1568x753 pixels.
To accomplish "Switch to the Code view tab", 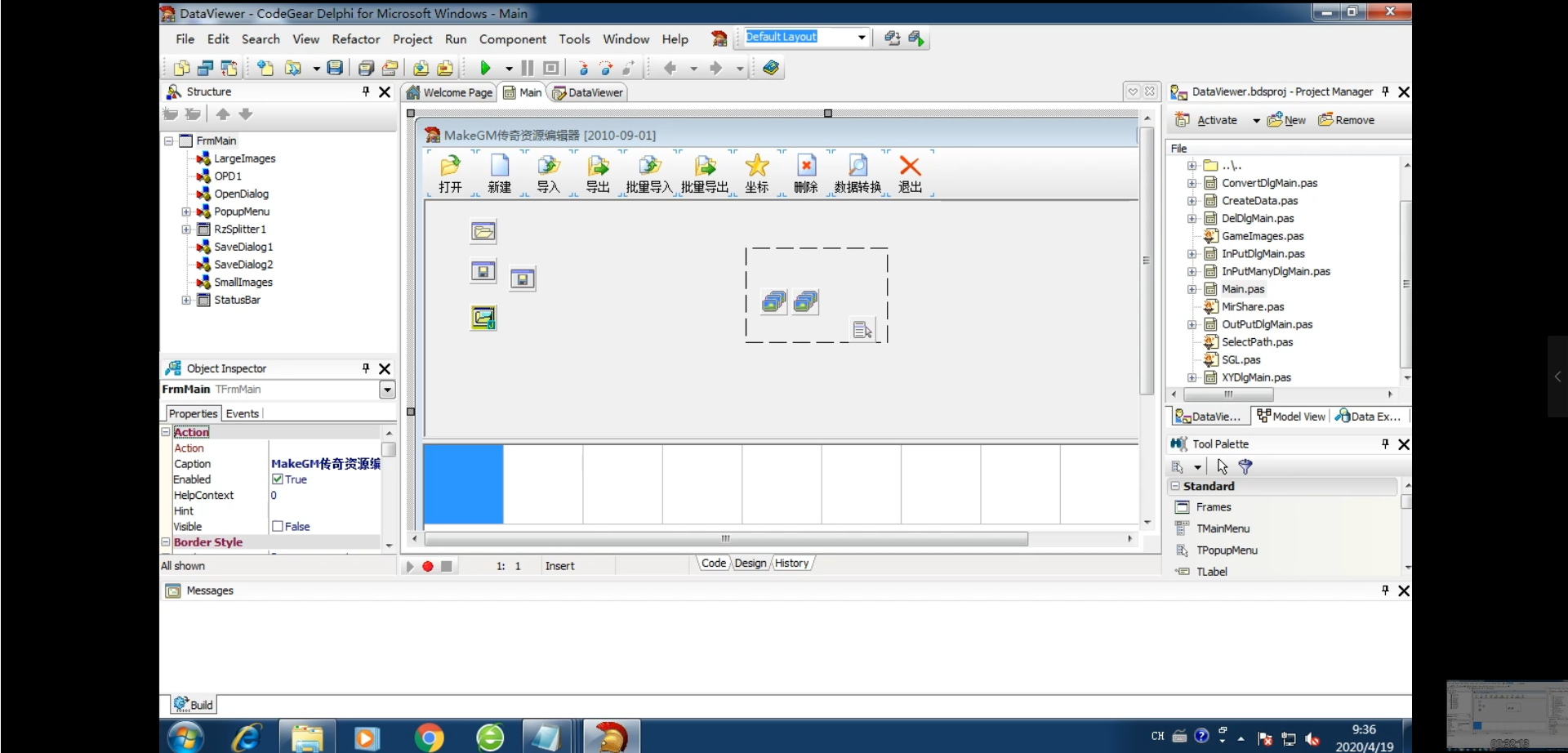I will [x=714, y=563].
